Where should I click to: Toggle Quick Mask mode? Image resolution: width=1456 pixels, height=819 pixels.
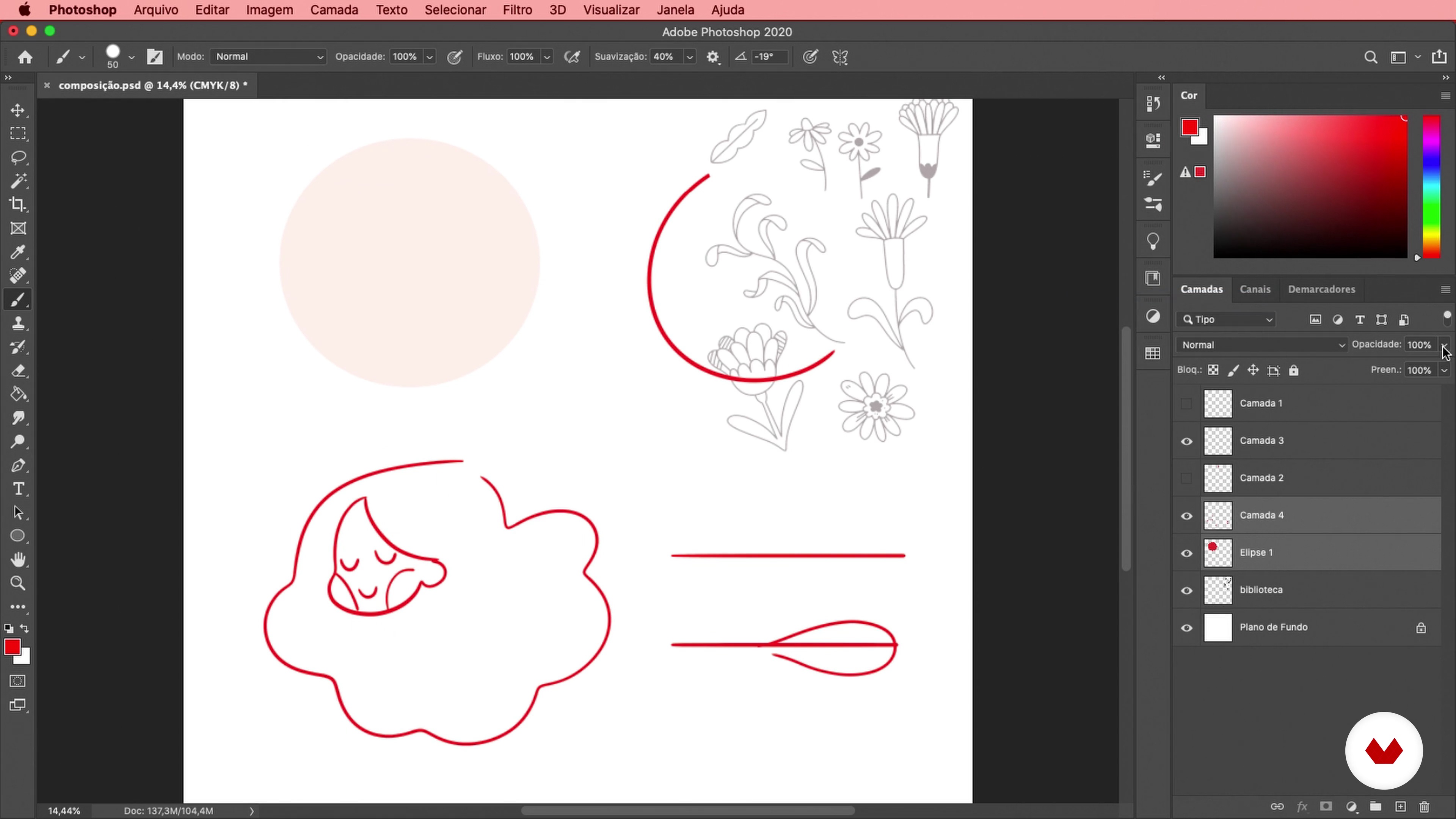[x=18, y=681]
